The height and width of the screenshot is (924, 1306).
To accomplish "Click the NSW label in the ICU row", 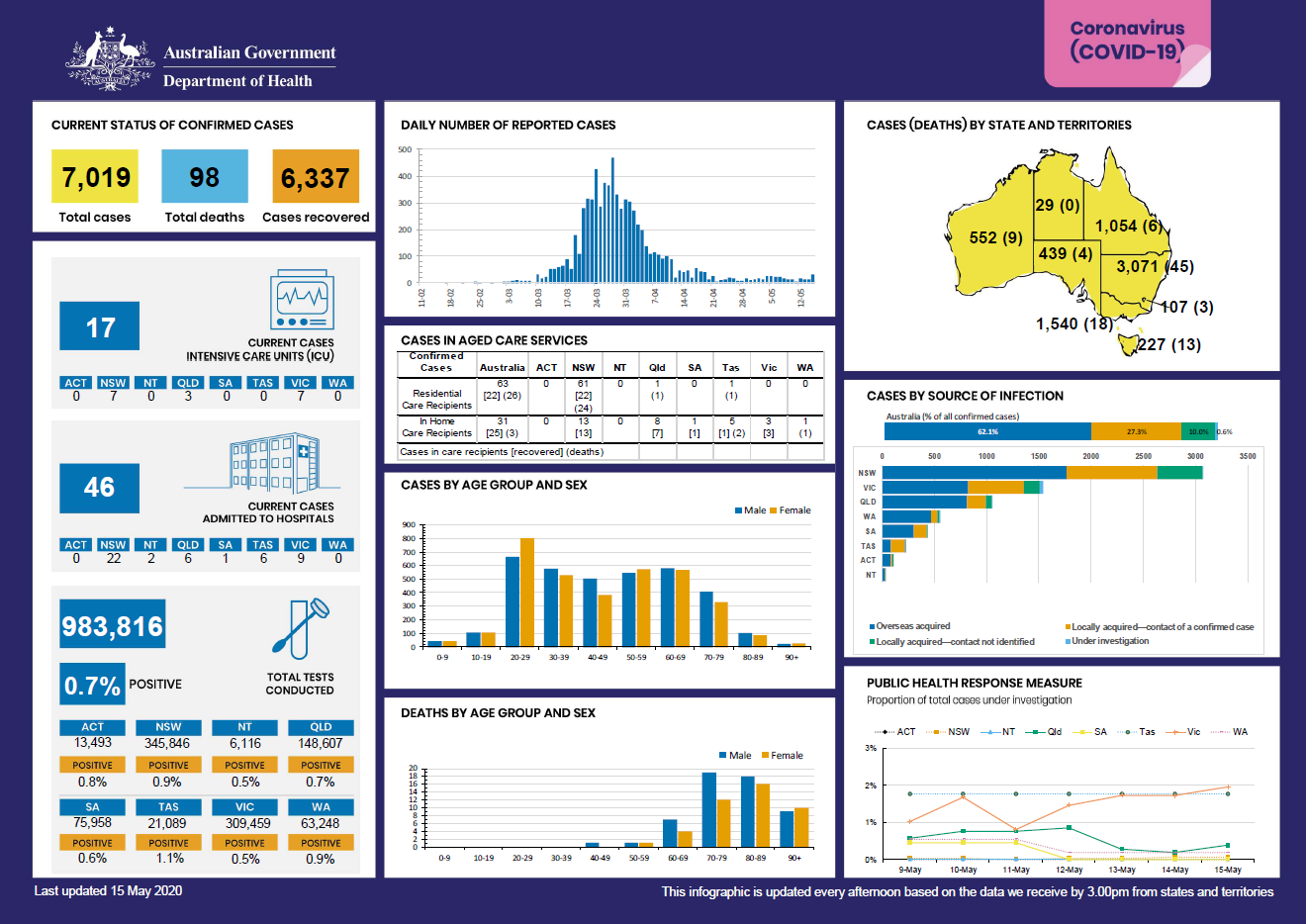I will coord(113,383).
